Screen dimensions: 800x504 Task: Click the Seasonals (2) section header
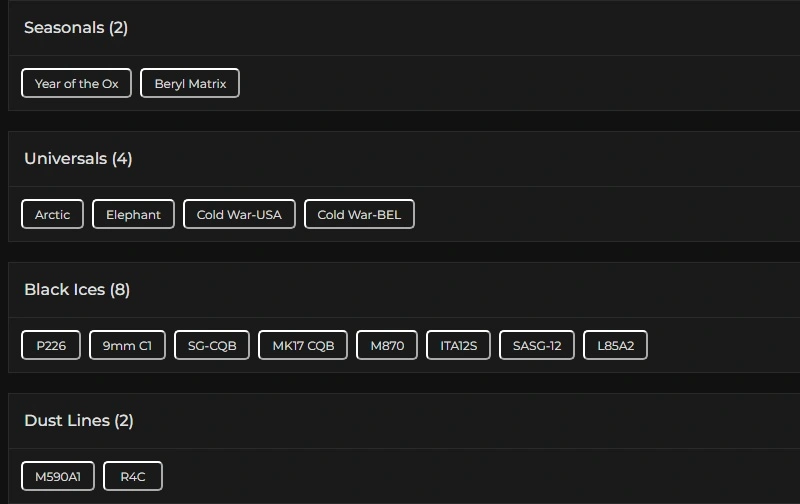click(76, 28)
